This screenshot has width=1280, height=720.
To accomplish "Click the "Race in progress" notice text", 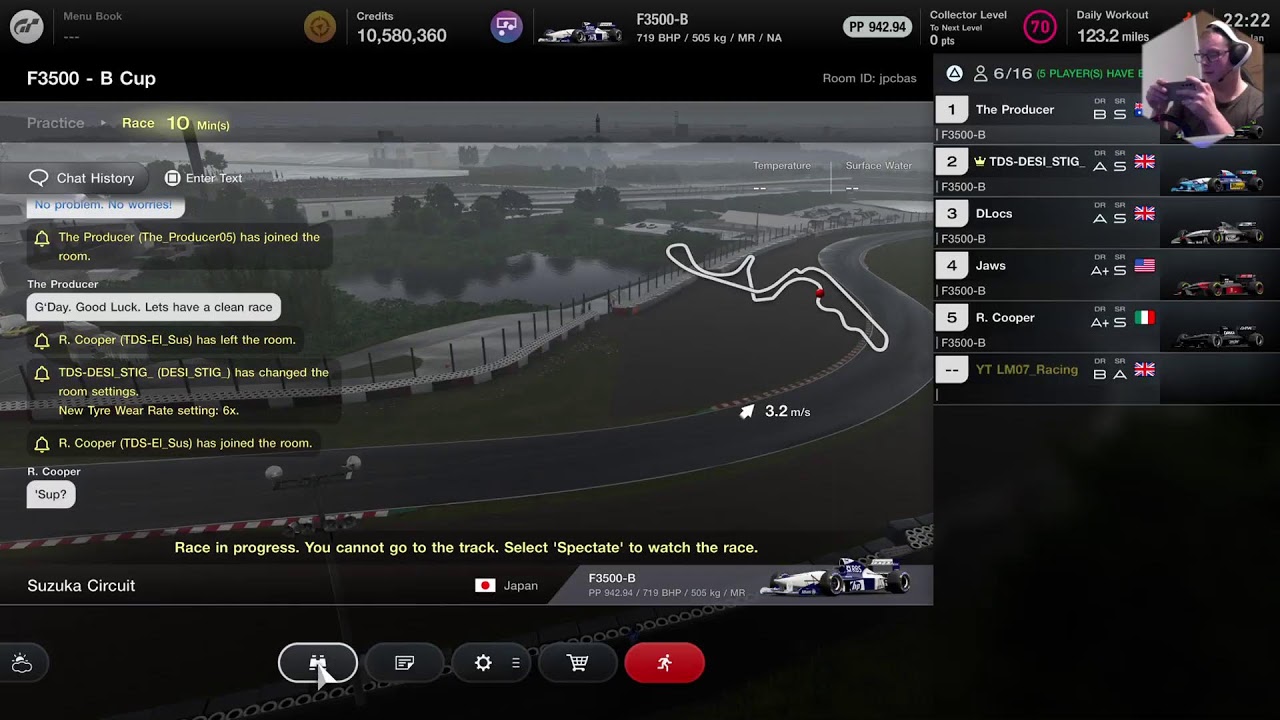I will [x=466, y=548].
